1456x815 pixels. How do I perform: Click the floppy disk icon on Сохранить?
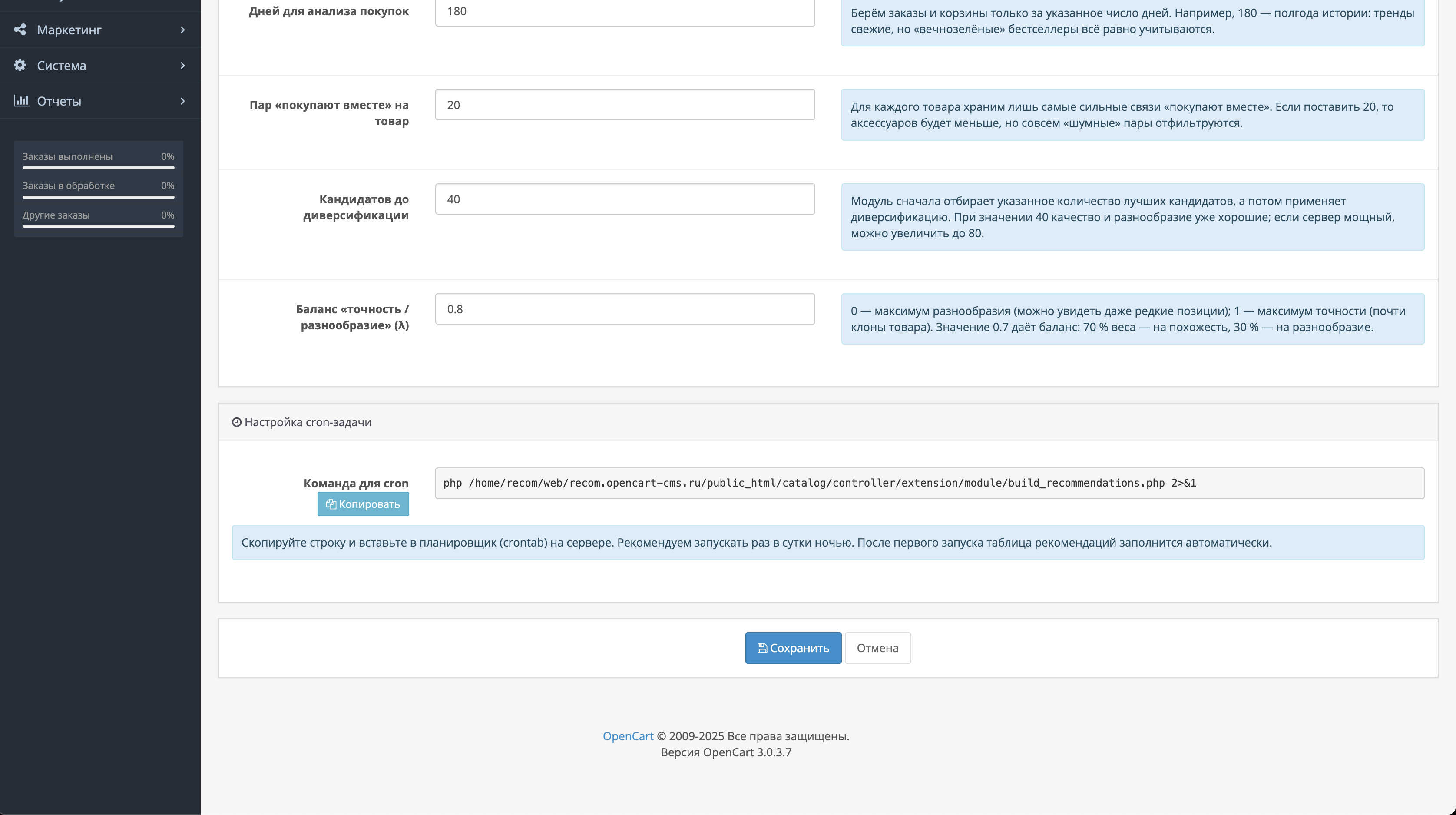pos(762,648)
